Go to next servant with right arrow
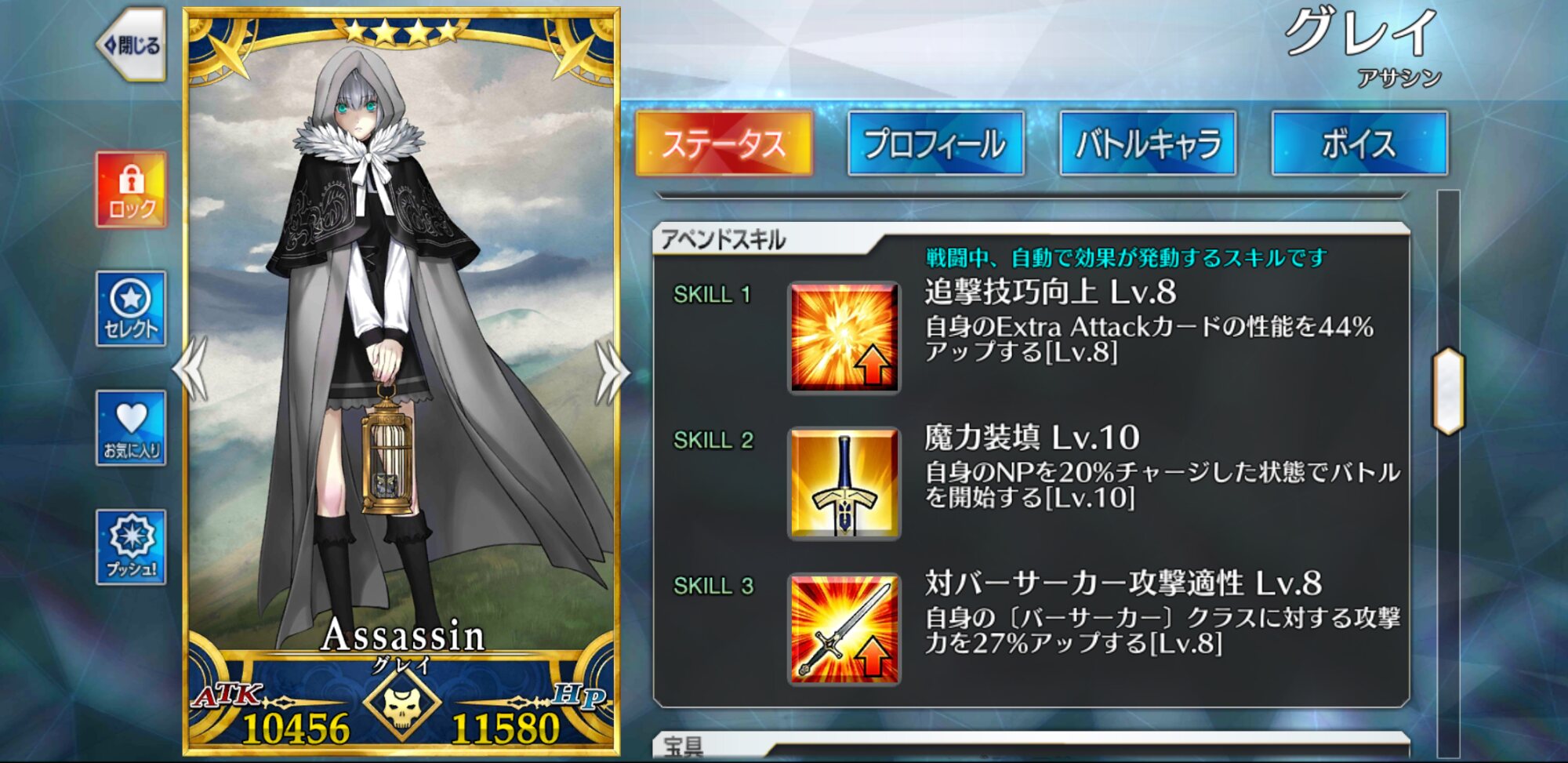 (x=611, y=372)
